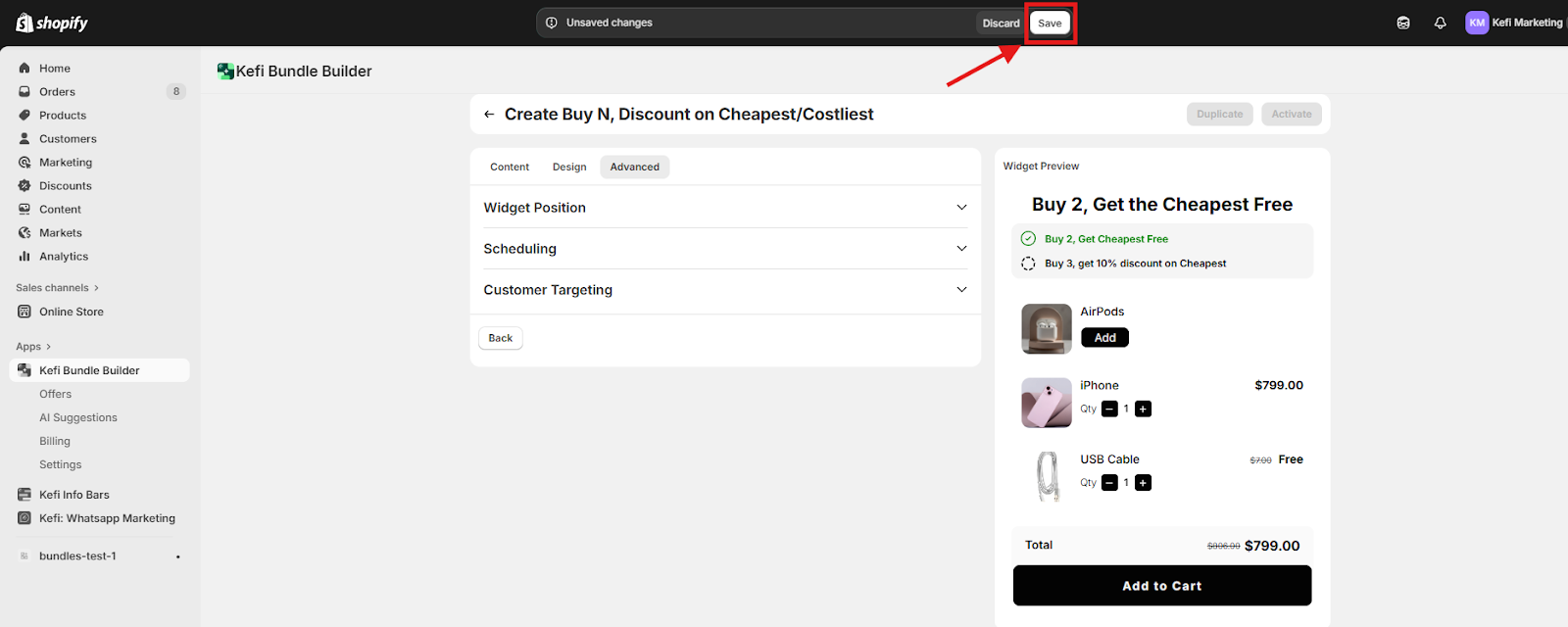Click the Shopify logo
Screen dimensions: 1568x627
point(52,23)
